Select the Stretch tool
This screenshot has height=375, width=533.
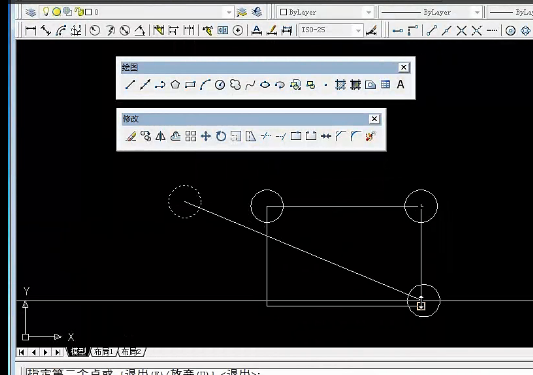(x=251, y=136)
